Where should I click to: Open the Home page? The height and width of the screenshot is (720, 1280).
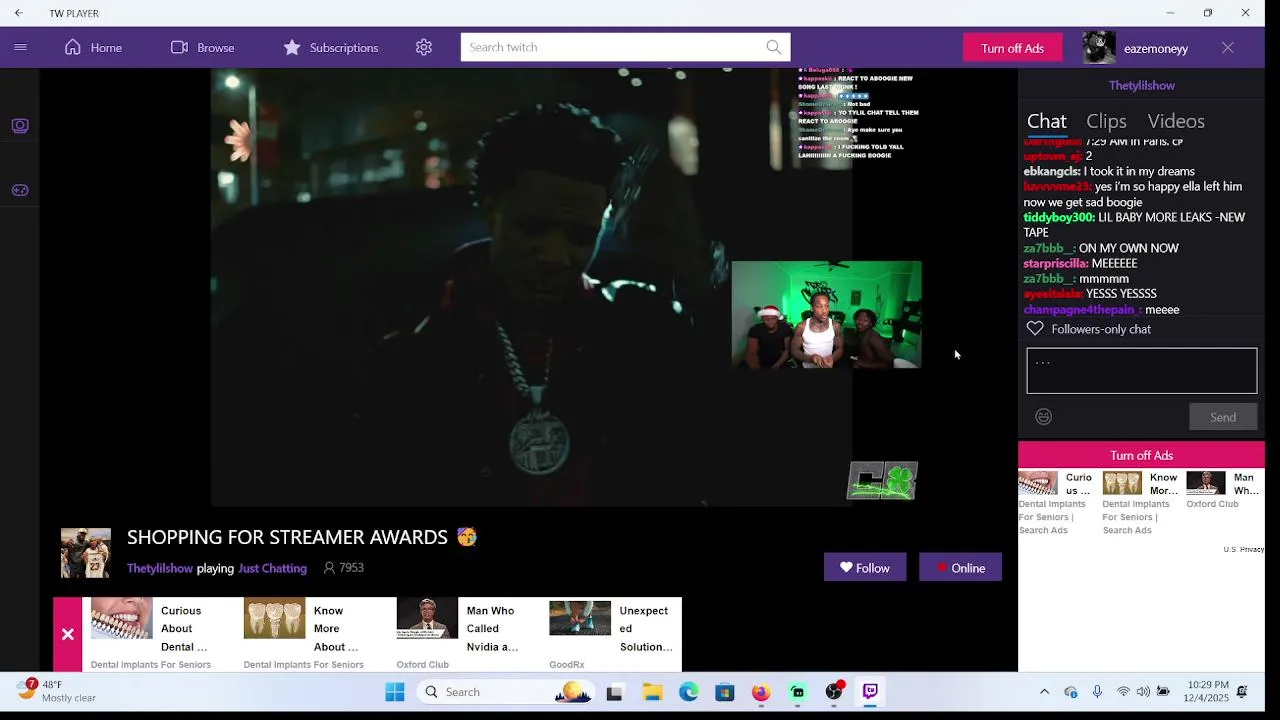click(93, 47)
